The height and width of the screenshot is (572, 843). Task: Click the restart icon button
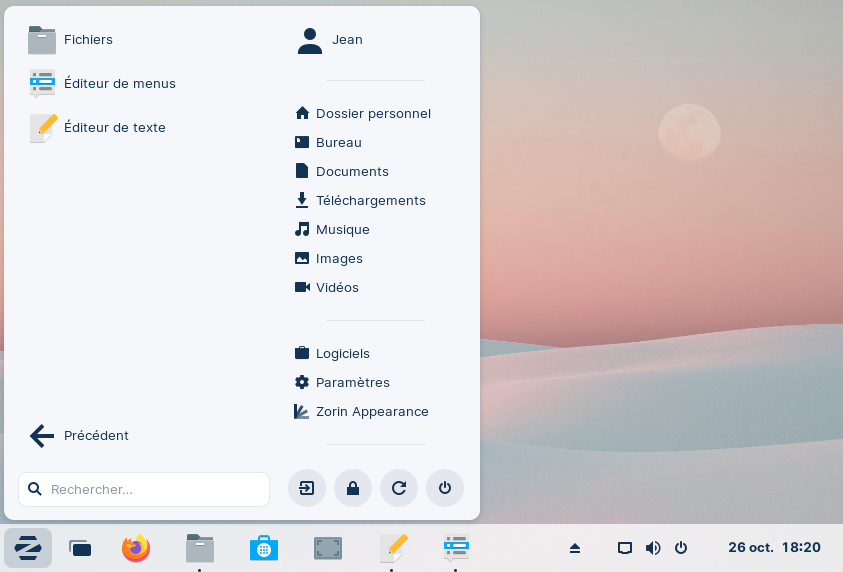tap(399, 489)
